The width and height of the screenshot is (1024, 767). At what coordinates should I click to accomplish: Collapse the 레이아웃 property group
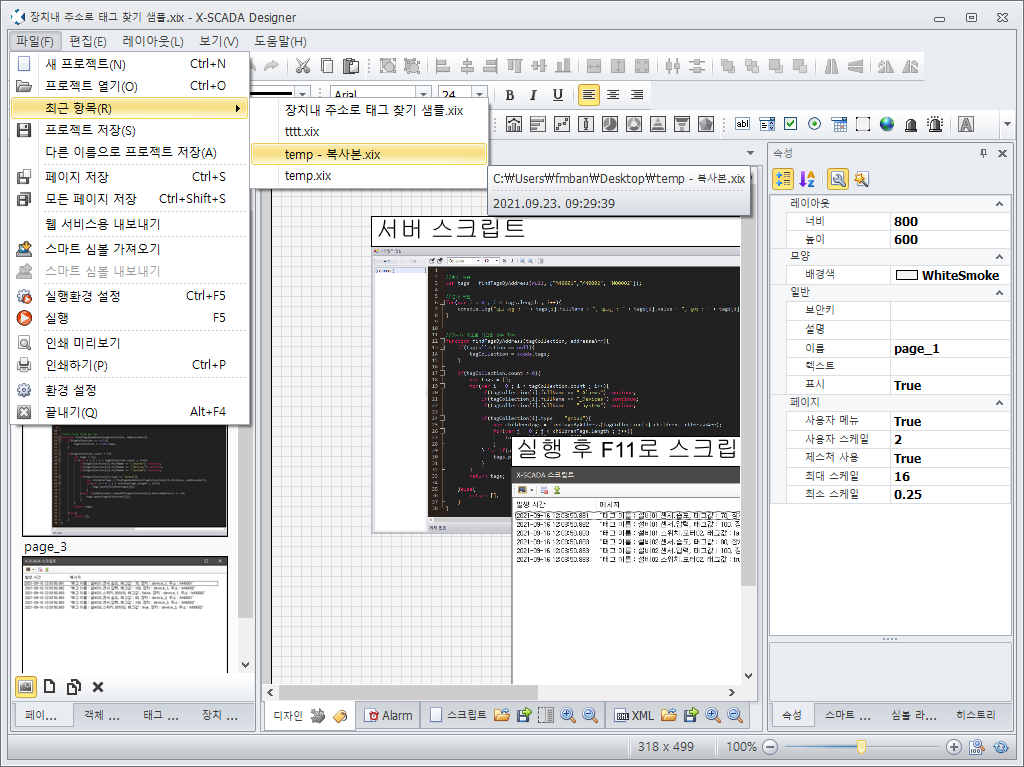[999, 204]
